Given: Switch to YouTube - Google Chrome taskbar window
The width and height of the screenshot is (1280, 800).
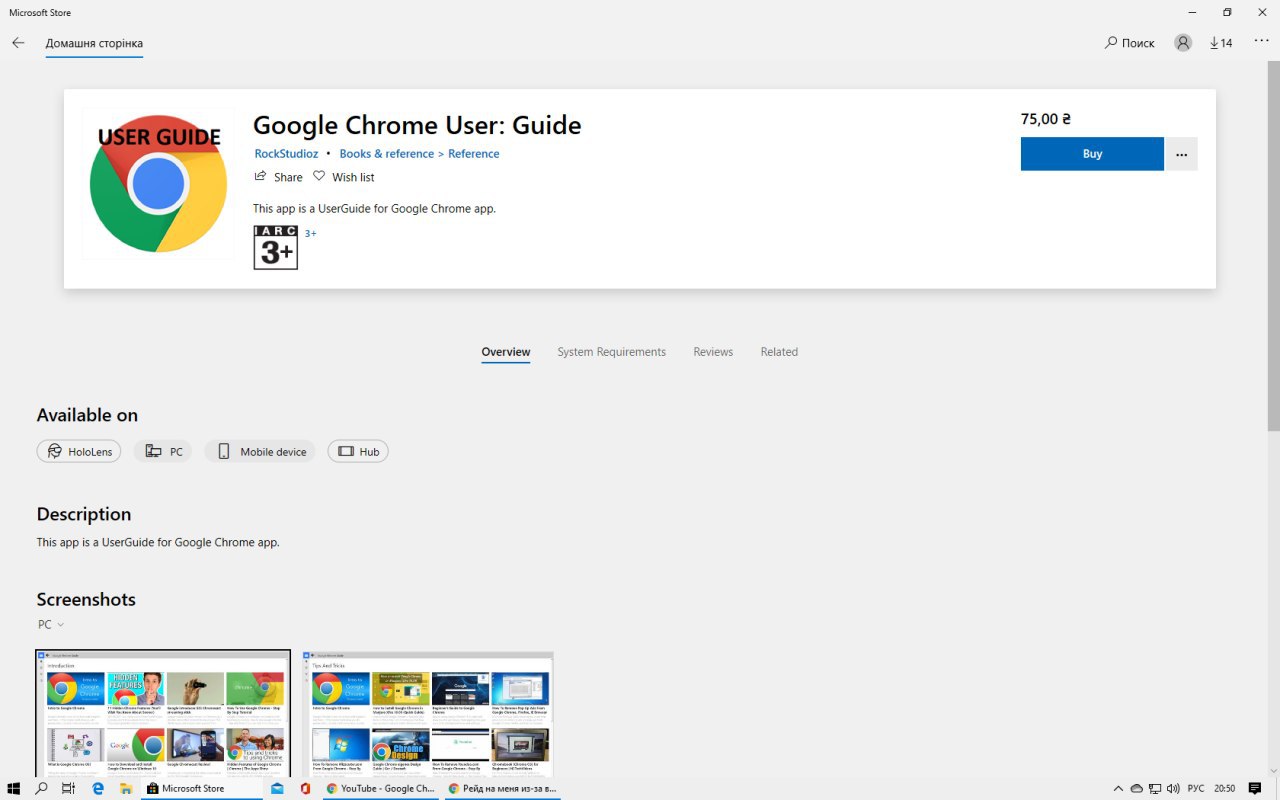Looking at the screenshot, I should point(380,788).
